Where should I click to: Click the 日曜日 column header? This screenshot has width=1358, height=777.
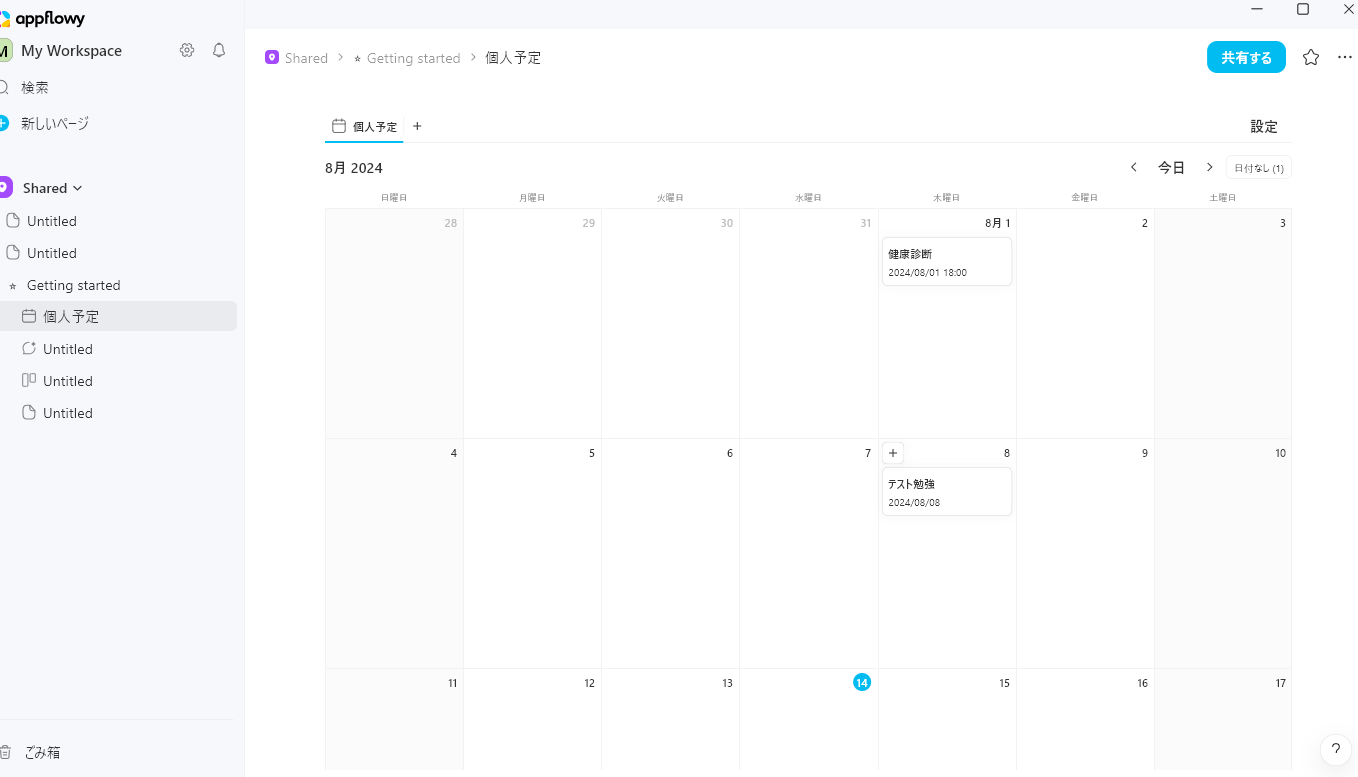click(394, 198)
